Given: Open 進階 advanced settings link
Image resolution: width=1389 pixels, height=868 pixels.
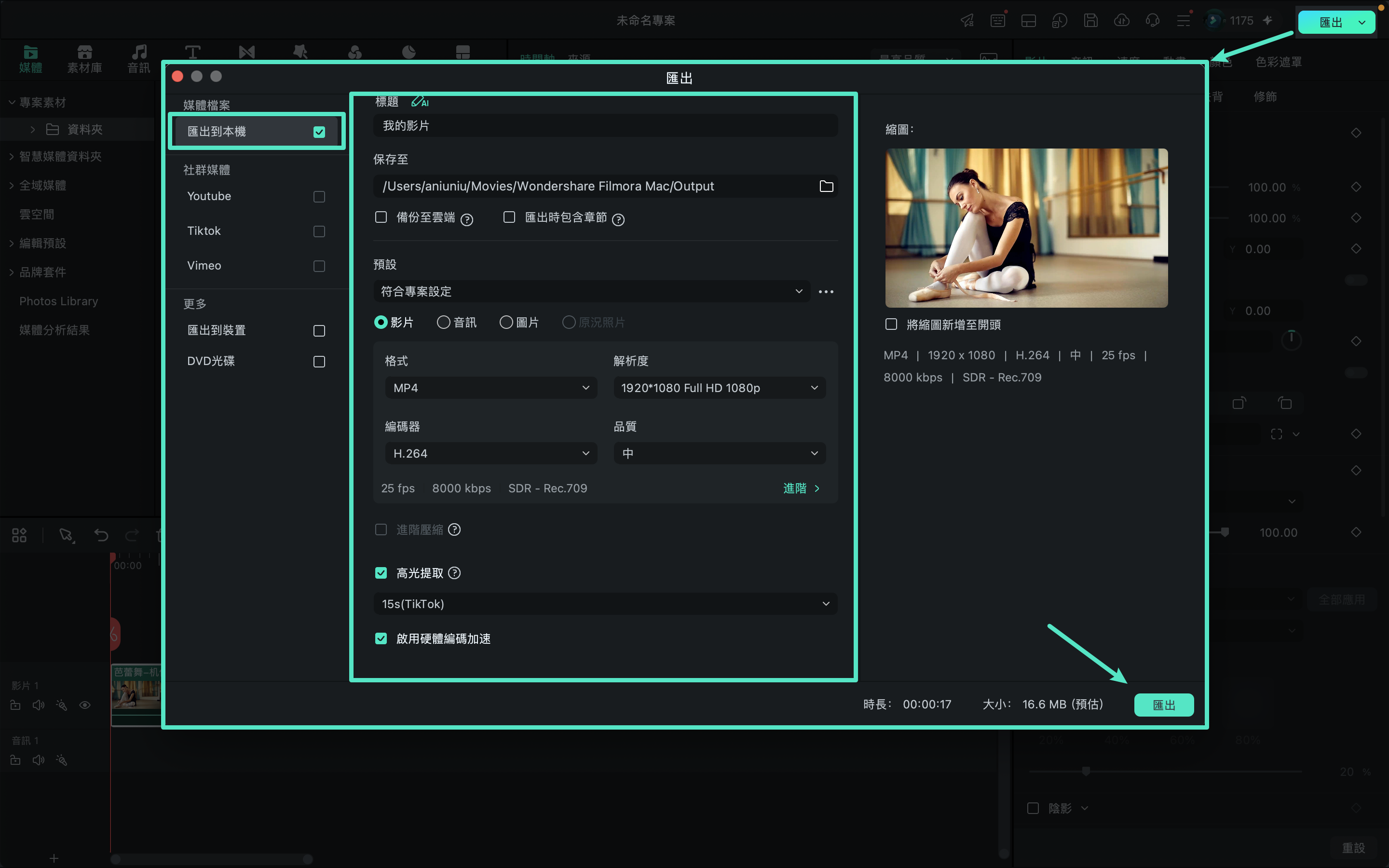Looking at the screenshot, I should coord(801,488).
